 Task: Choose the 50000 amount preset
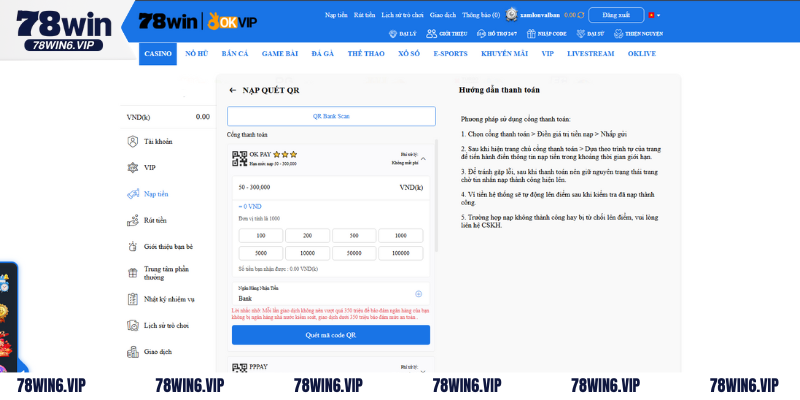[354, 254]
